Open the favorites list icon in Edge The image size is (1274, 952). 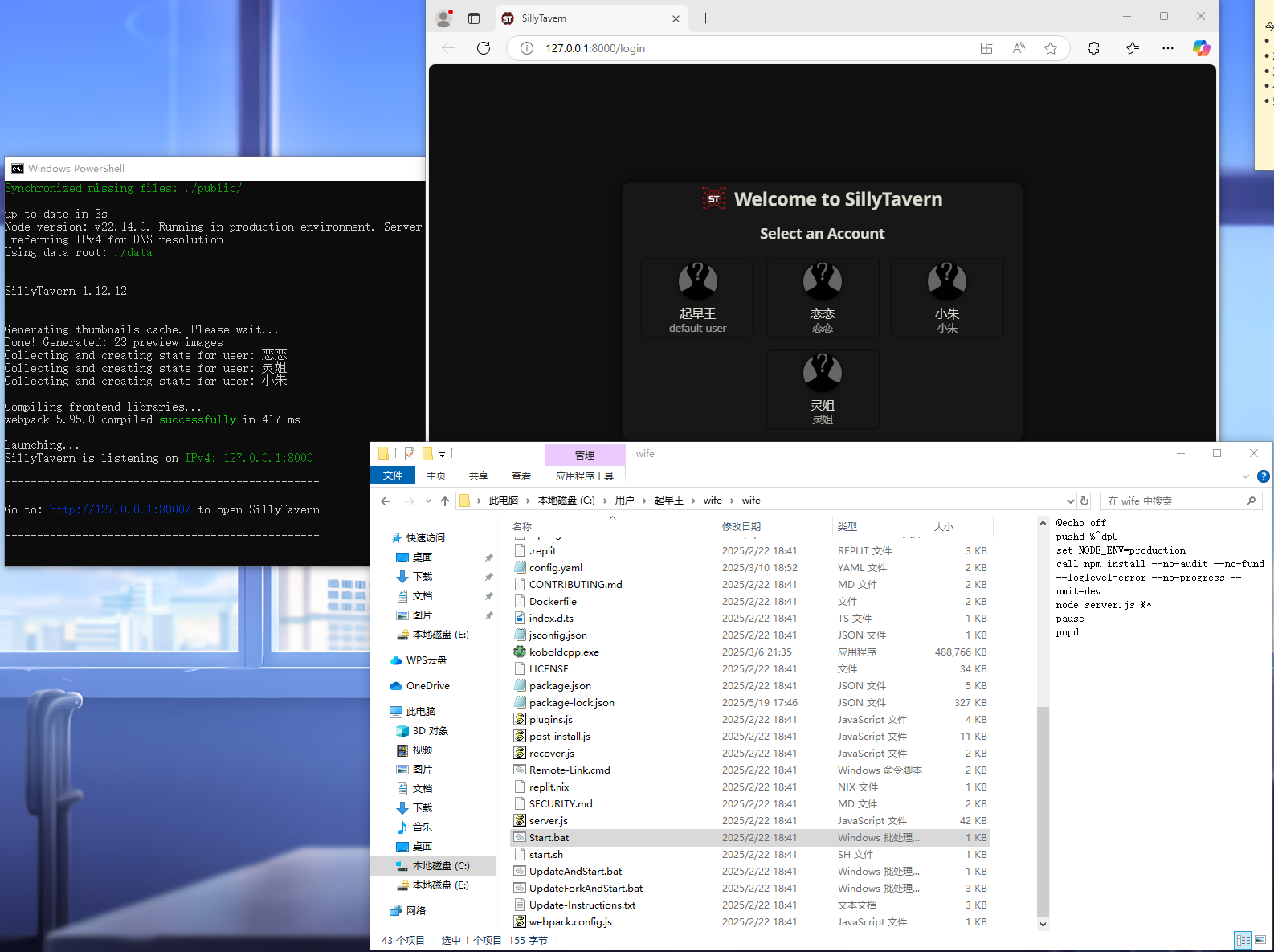point(1133,48)
